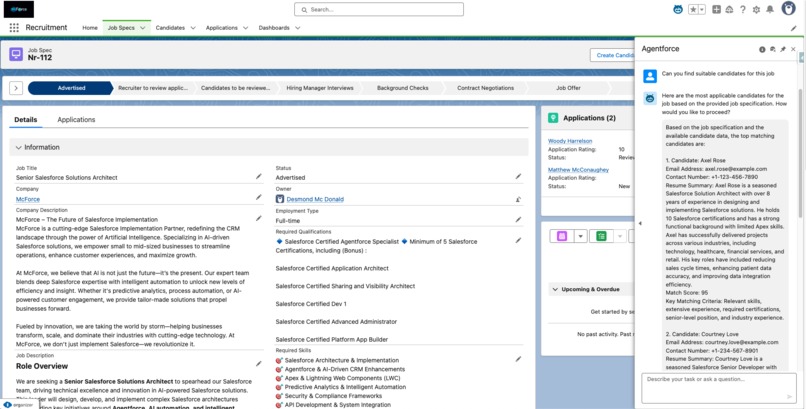Open Desmond Mc Donald owner link
This screenshot has height=409, width=806.
315,199
